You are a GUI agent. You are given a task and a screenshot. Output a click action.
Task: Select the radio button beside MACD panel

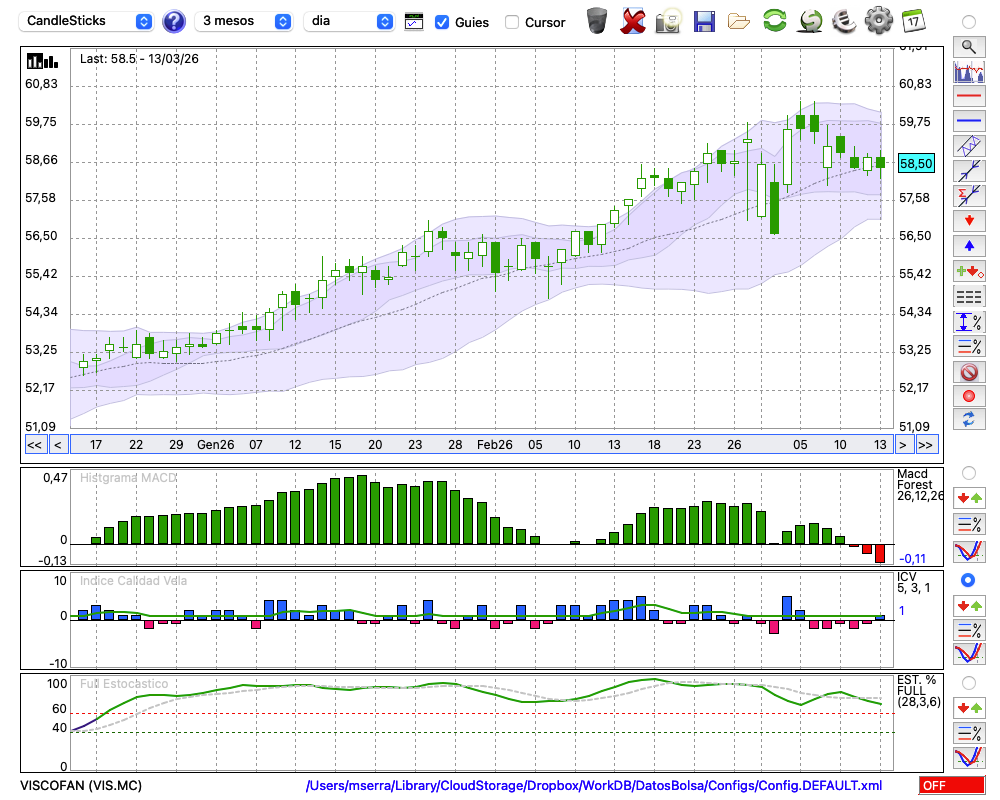tap(968, 472)
